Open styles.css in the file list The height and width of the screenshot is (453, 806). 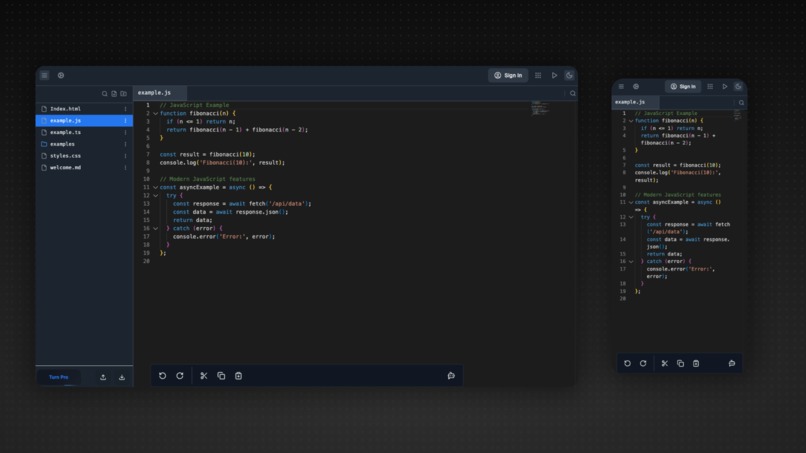tap(84, 155)
